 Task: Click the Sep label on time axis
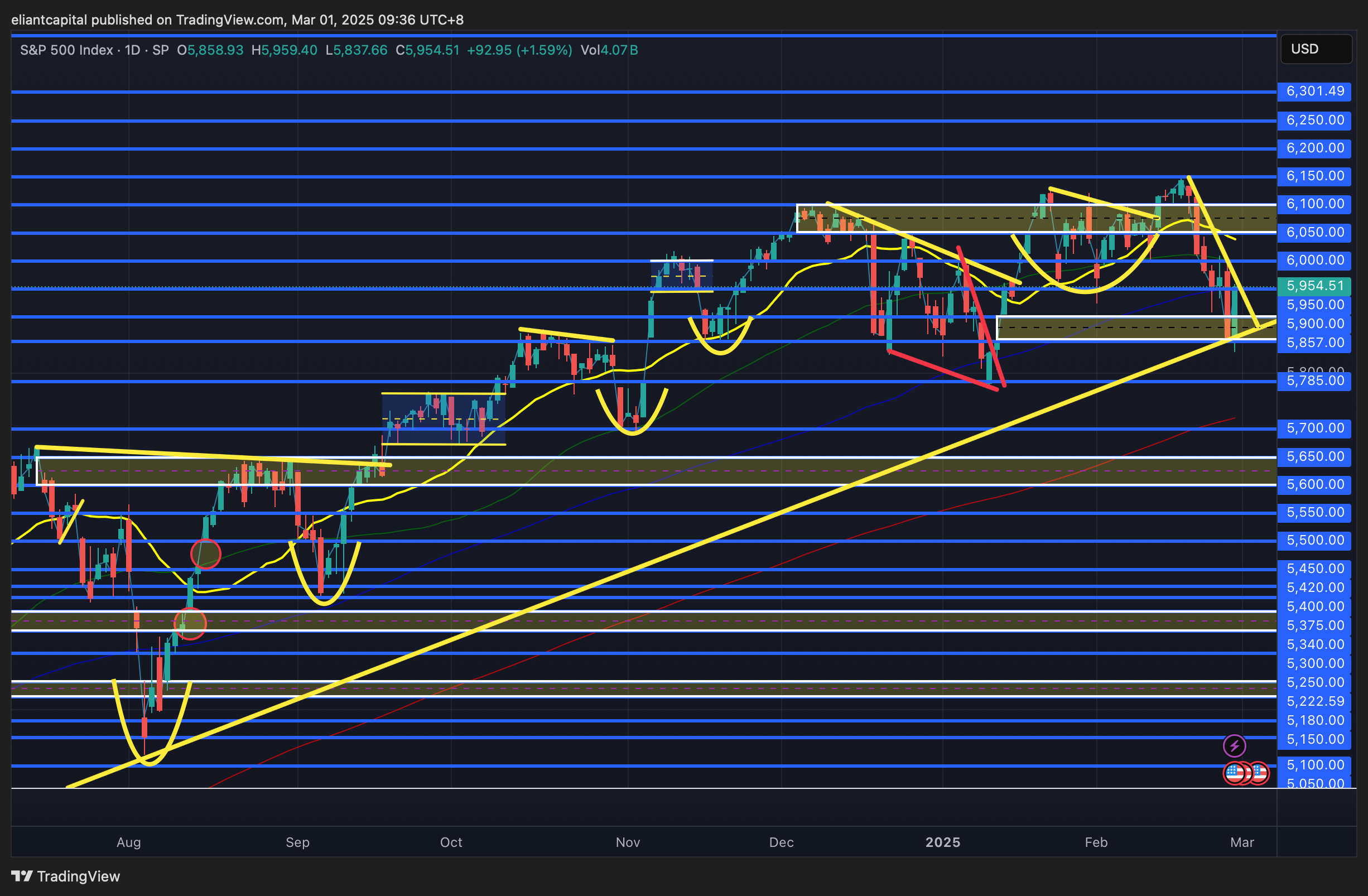point(298,842)
